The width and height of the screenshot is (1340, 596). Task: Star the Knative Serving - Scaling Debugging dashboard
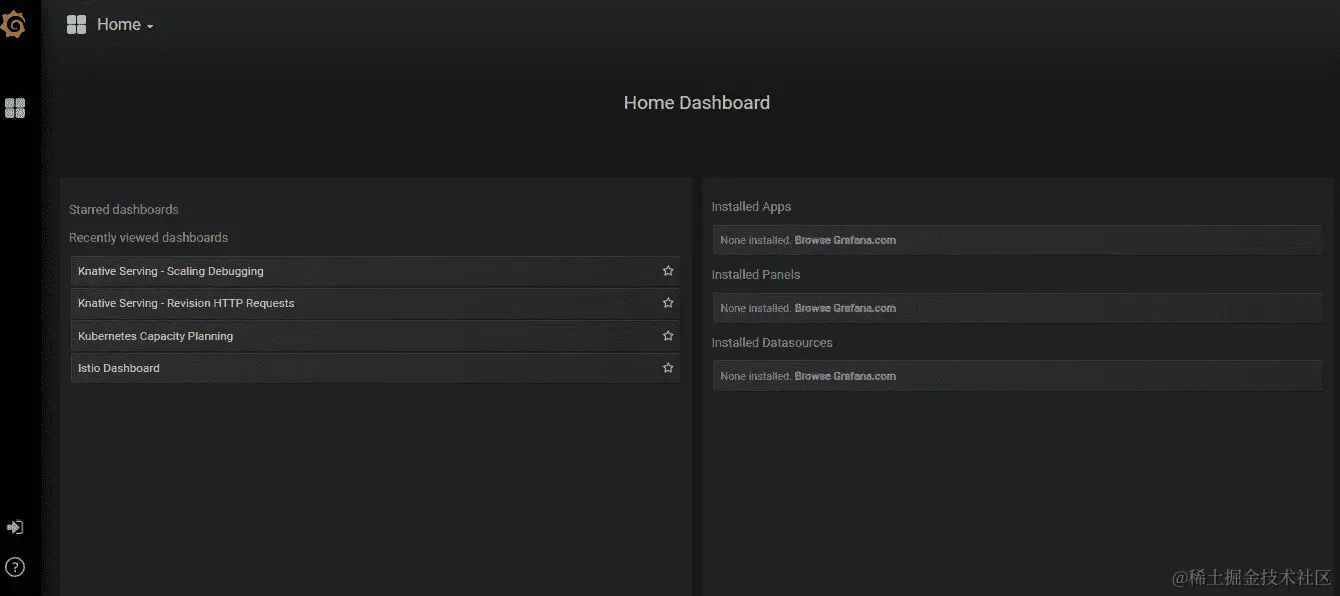pos(667,270)
